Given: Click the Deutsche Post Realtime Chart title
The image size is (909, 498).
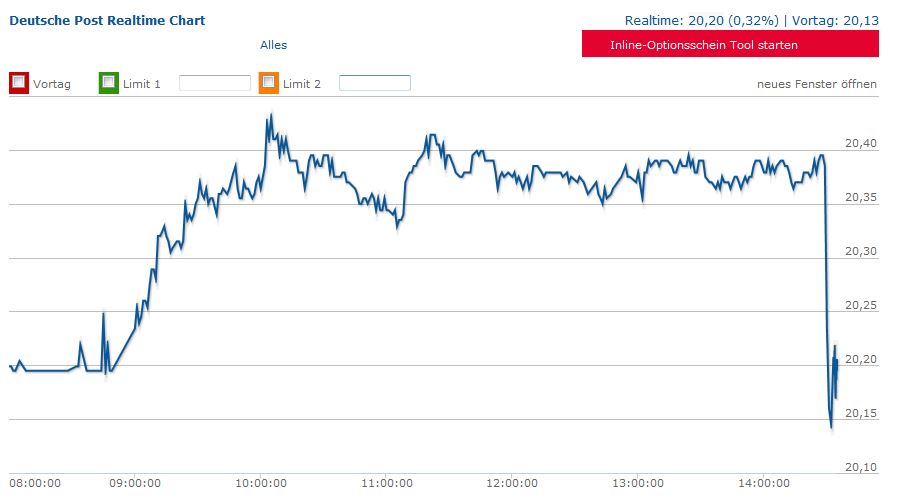Looking at the screenshot, I should coord(107,20).
